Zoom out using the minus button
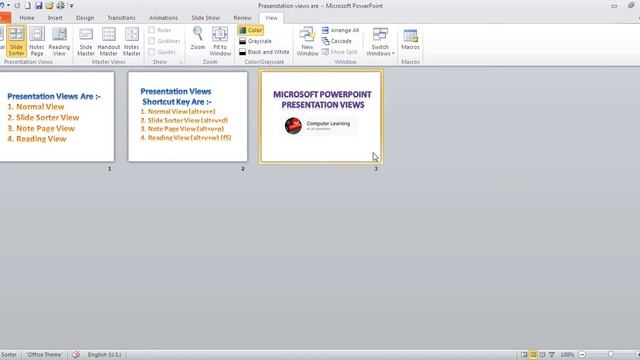Image resolution: width=640 pixels, height=360 pixels. 582,355
